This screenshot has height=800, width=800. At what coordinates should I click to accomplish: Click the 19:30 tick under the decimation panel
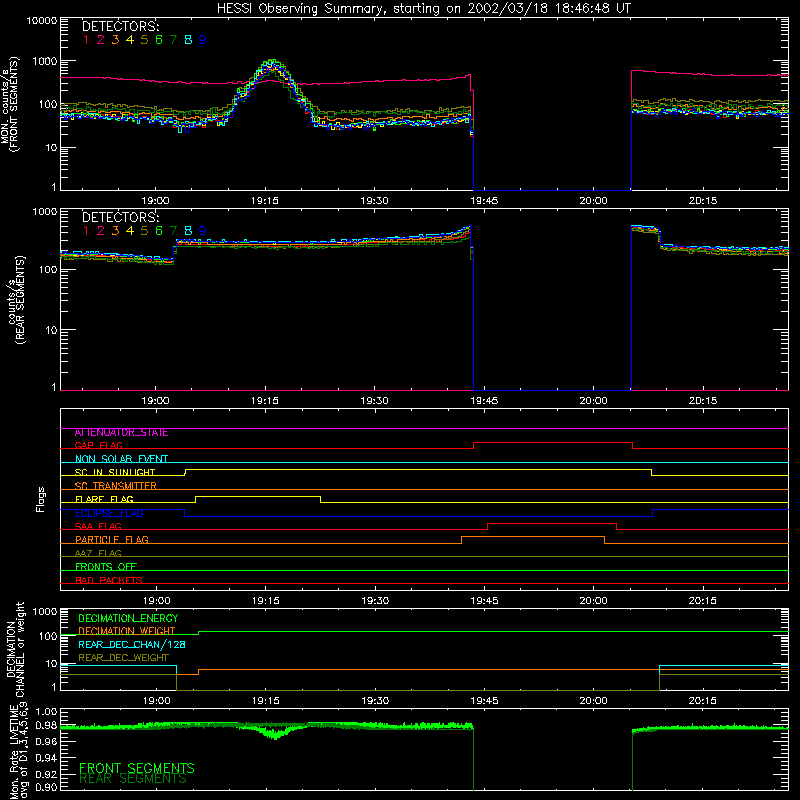[375, 701]
